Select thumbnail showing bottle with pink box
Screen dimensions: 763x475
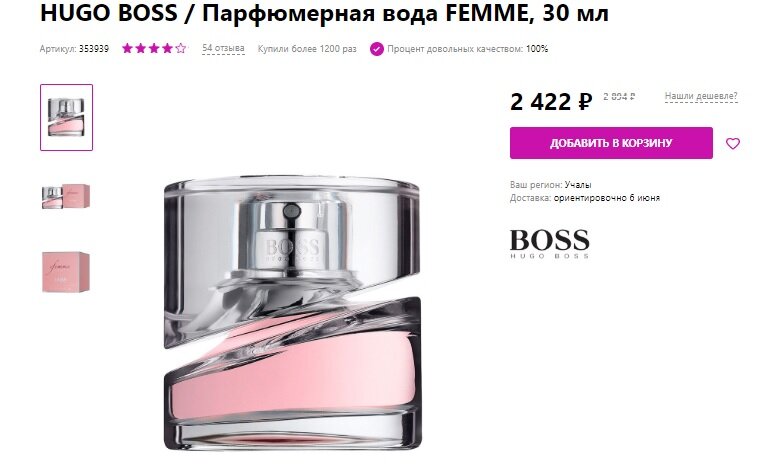(66, 197)
